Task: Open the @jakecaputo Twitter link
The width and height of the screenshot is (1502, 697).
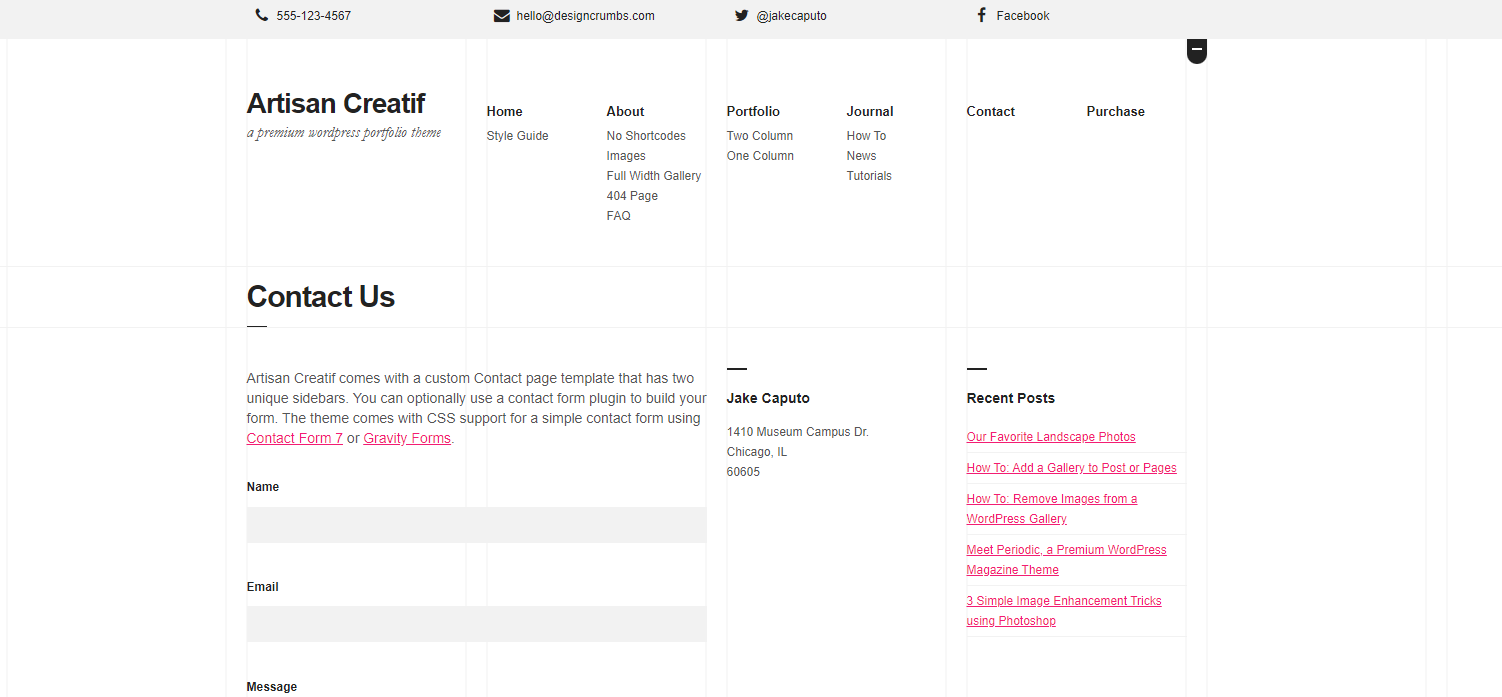Action: [792, 16]
